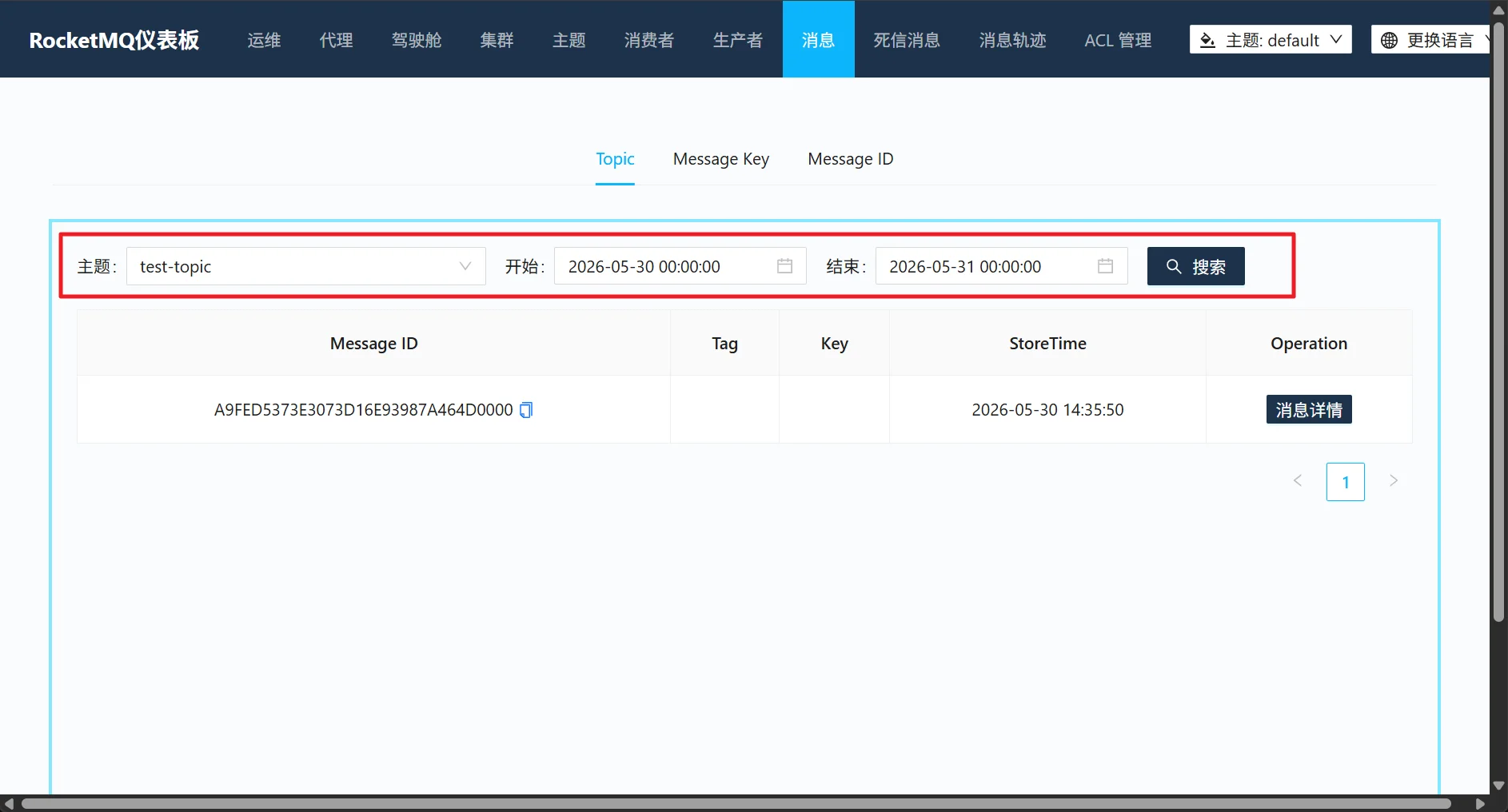Open the 主题 topic menu
This screenshot has height=812, width=1508.
pos(569,39)
